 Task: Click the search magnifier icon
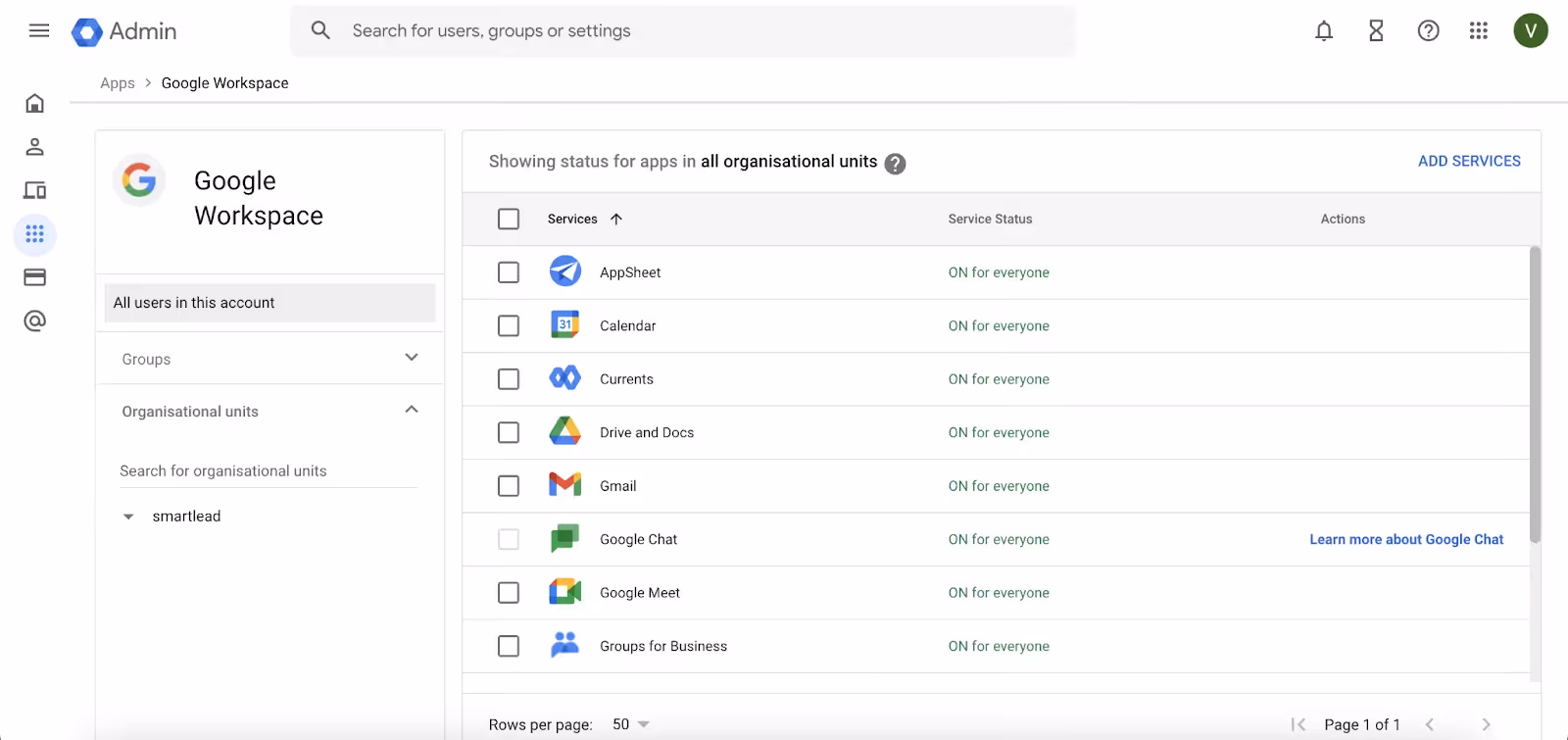(320, 30)
